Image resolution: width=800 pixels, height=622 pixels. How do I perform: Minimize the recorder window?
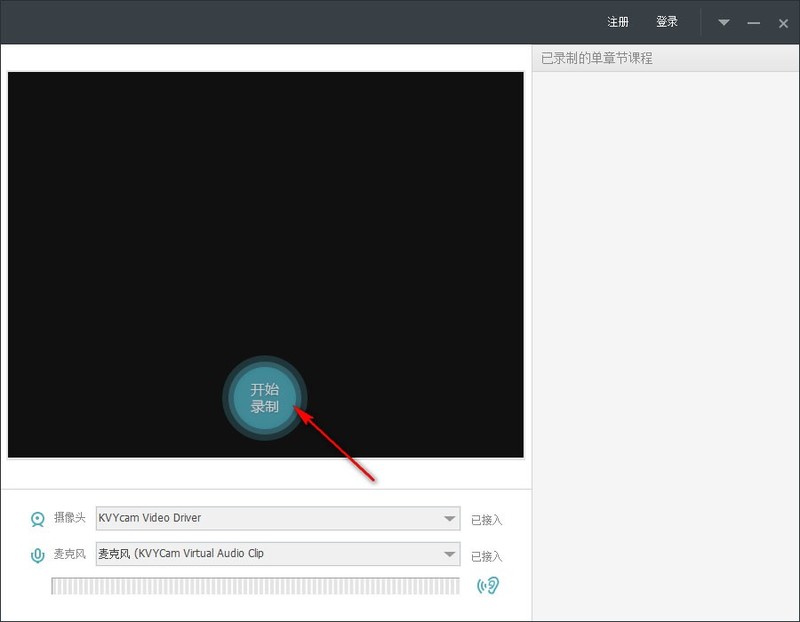click(x=754, y=23)
